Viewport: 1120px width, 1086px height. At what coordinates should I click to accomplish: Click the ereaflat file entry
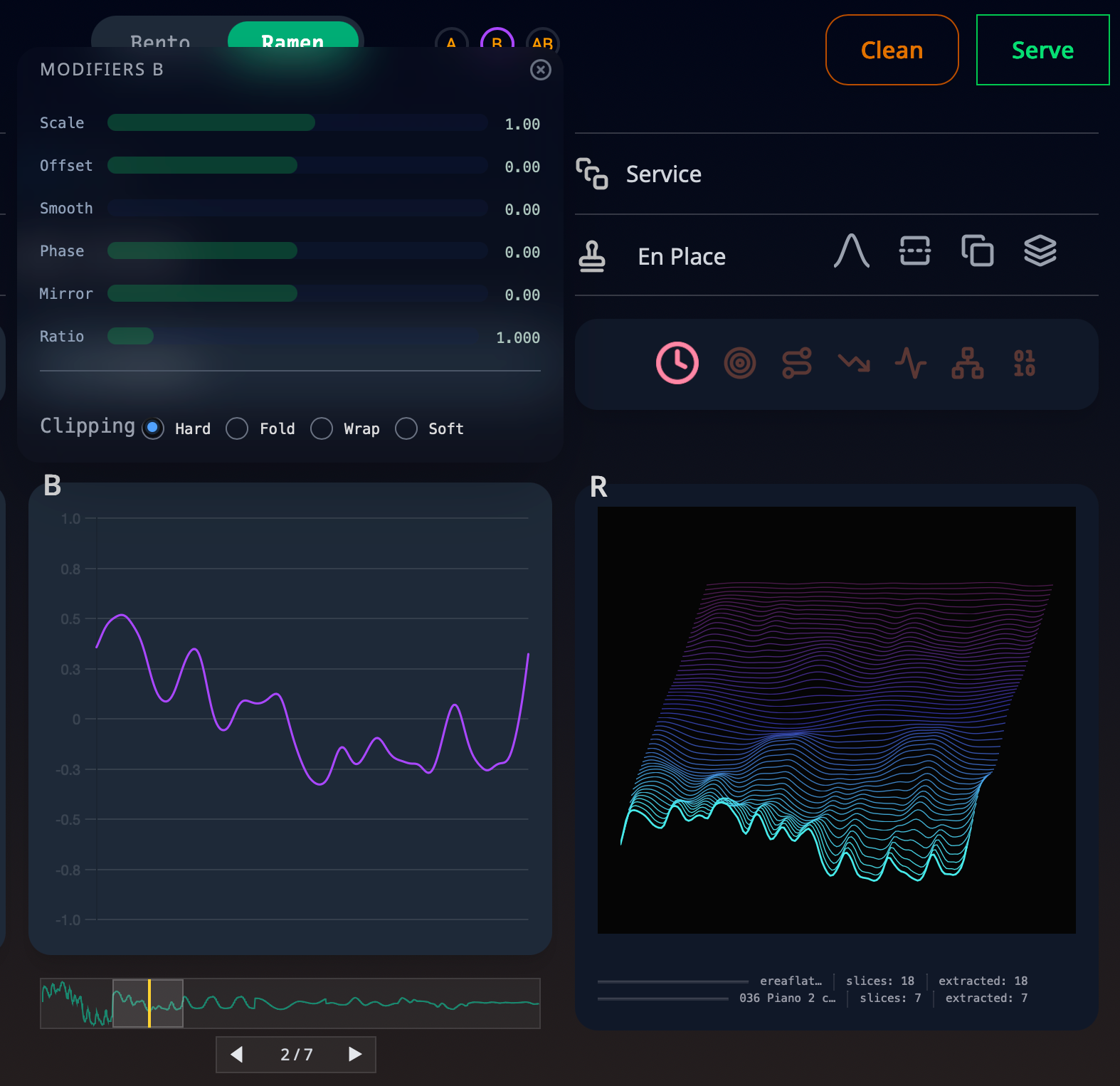click(x=791, y=981)
